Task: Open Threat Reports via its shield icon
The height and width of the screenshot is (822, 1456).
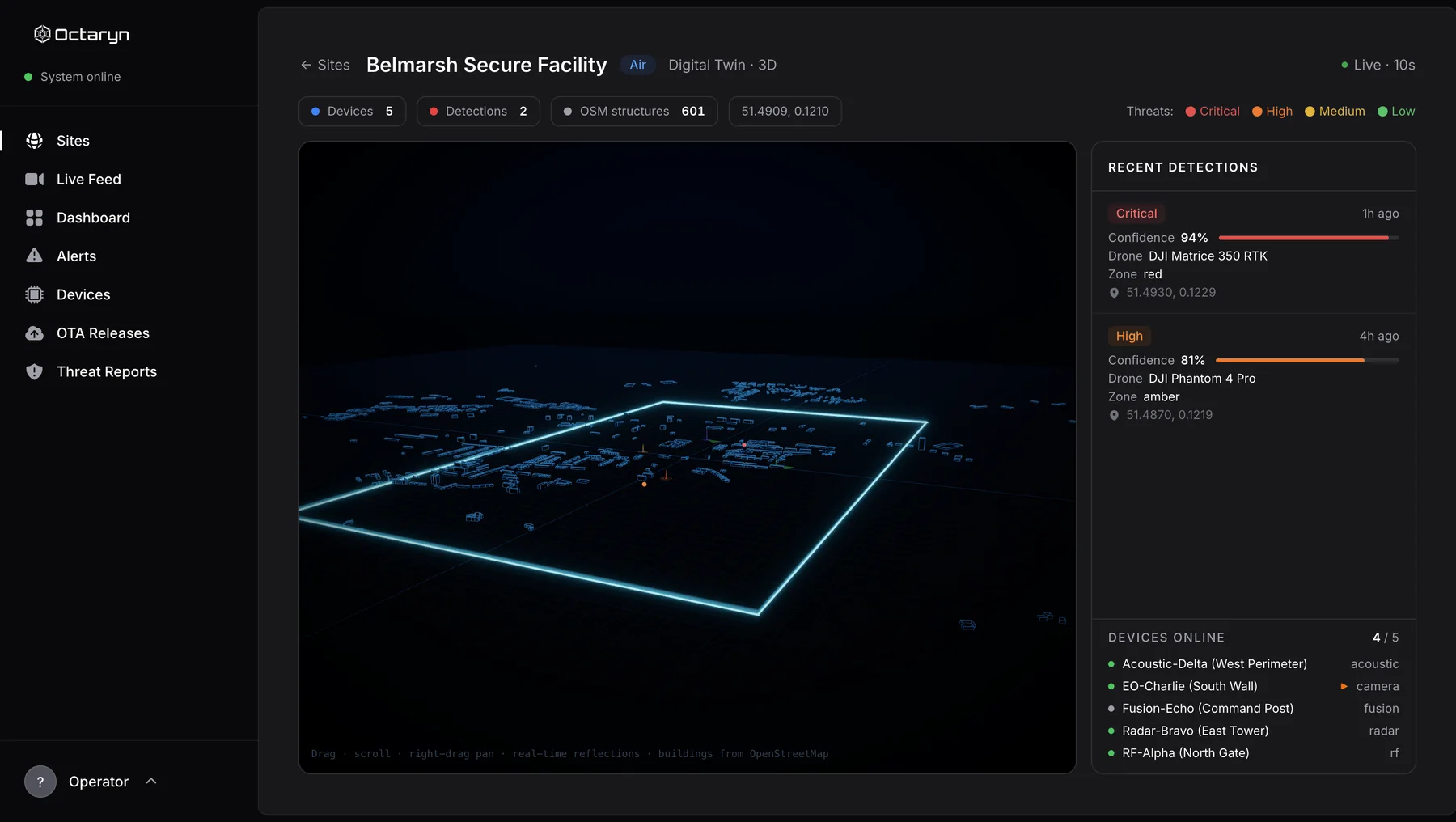Action: pyautogui.click(x=34, y=371)
